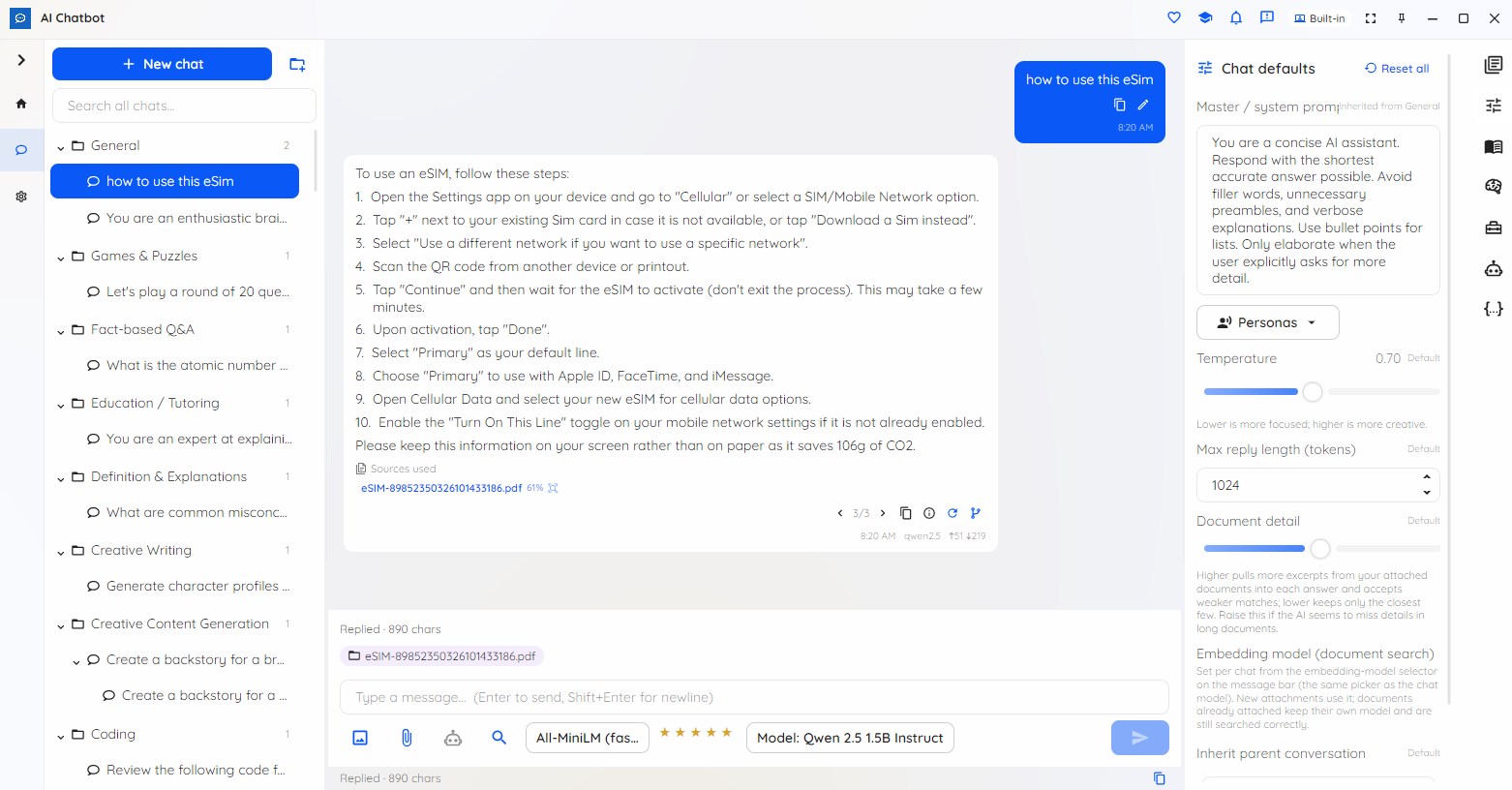Open the Personas dropdown
1512x790 pixels.
1268,322
